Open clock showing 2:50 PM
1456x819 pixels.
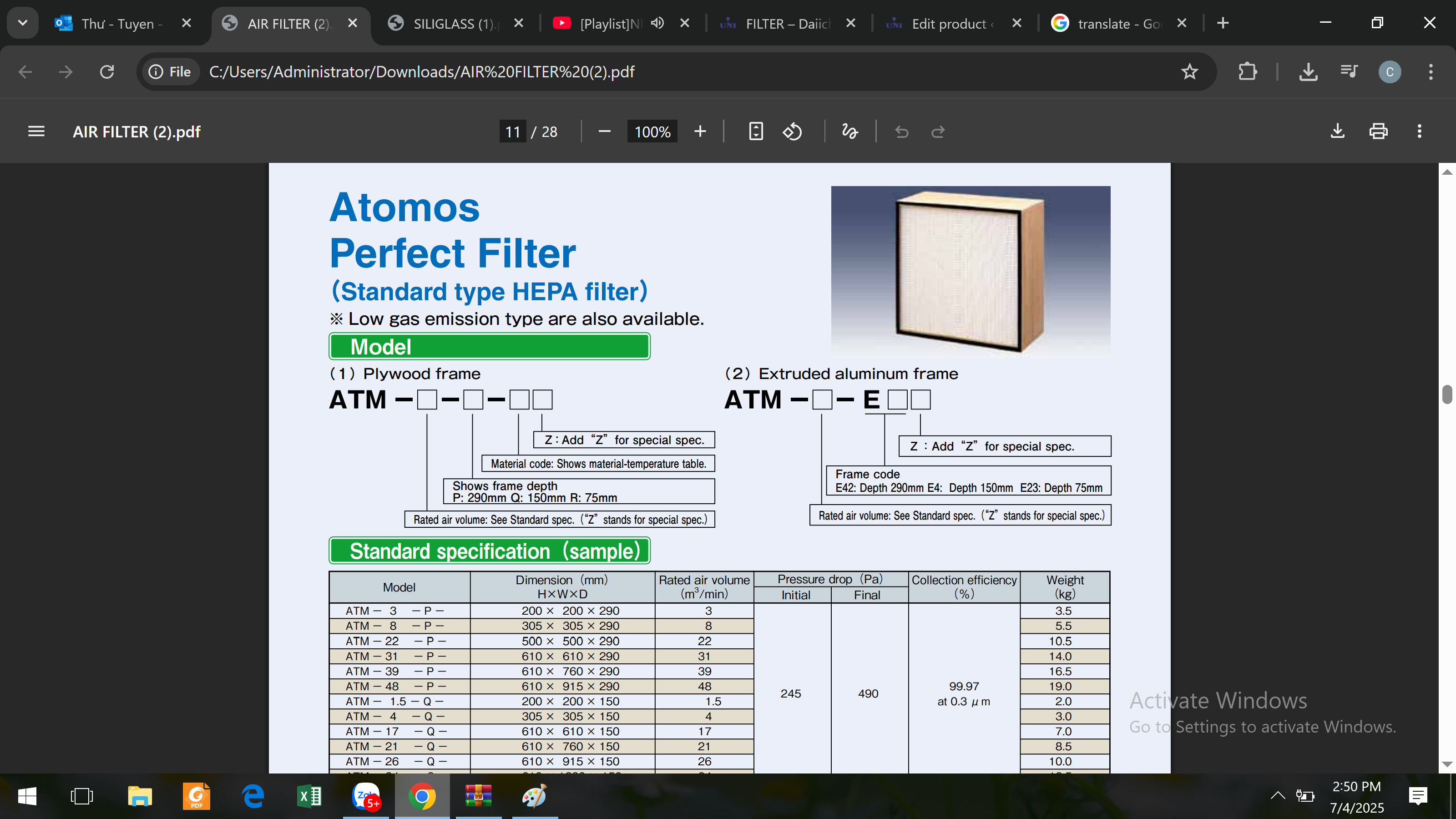pyautogui.click(x=1356, y=796)
